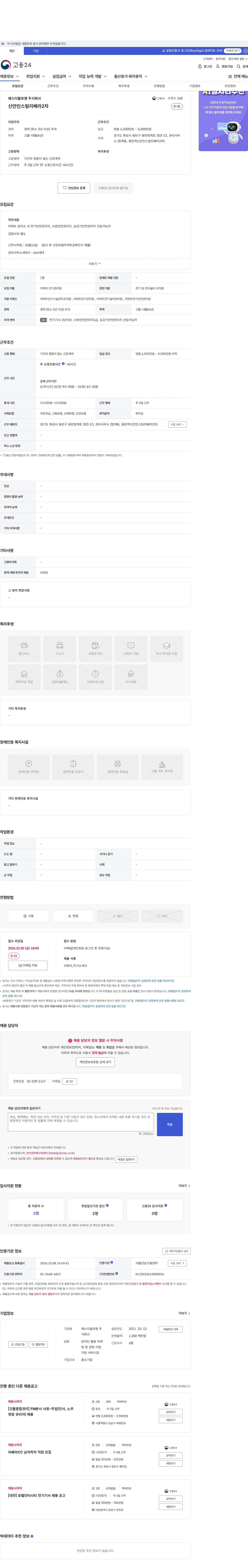Expand the 취업지원 menu
Screen dimensions: 248x1568
coord(36,77)
